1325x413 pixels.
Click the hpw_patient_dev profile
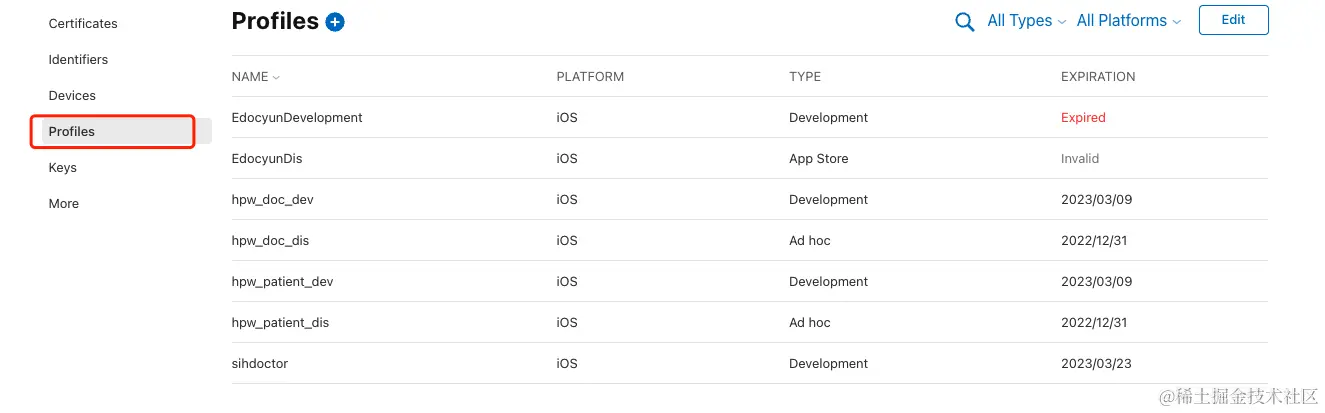[282, 281]
